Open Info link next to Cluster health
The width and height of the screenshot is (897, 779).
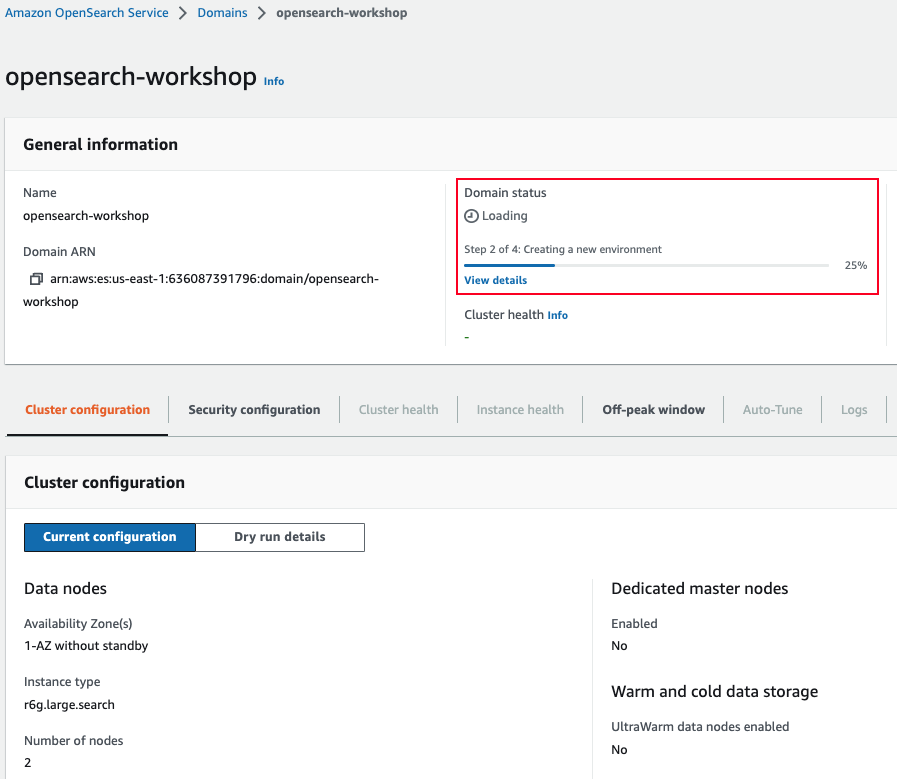click(557, 315)
